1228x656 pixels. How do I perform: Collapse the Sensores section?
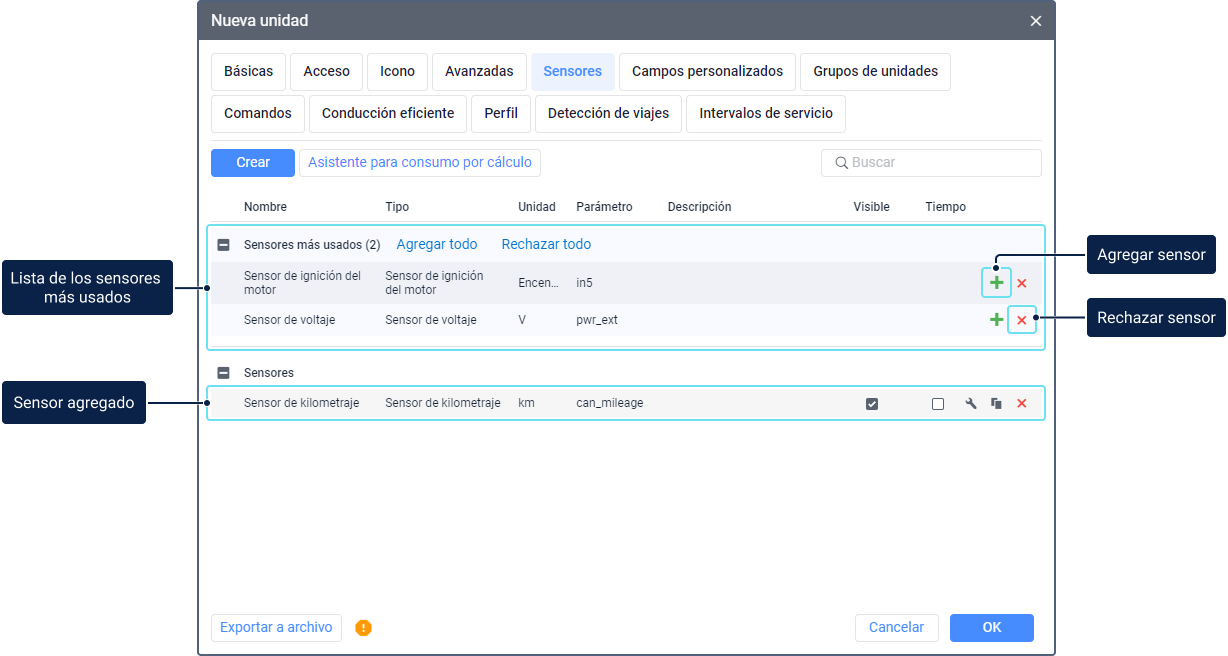click(x=224, y=373)
